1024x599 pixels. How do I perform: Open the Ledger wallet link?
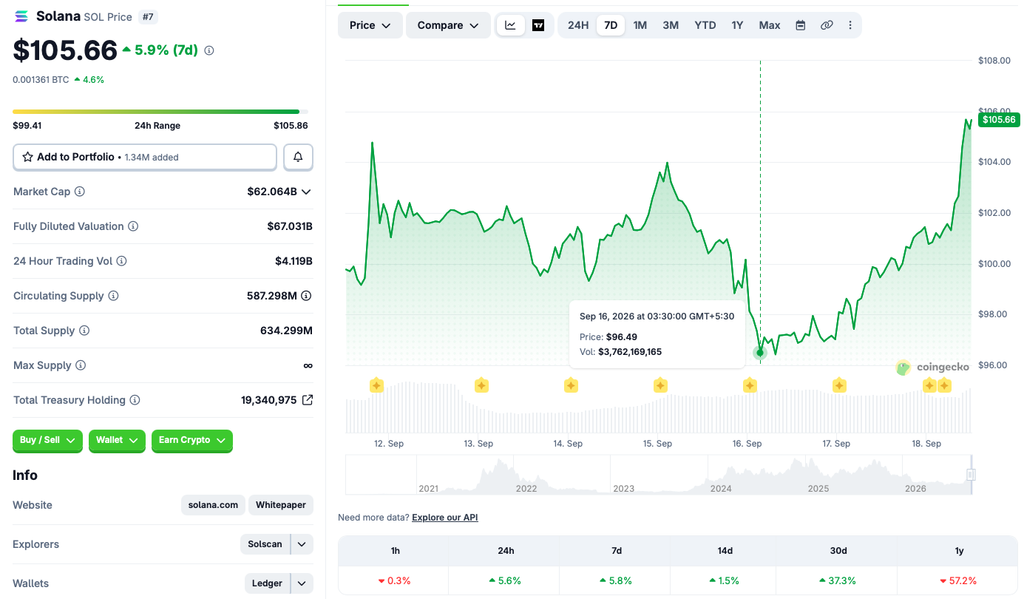point(267,583)
